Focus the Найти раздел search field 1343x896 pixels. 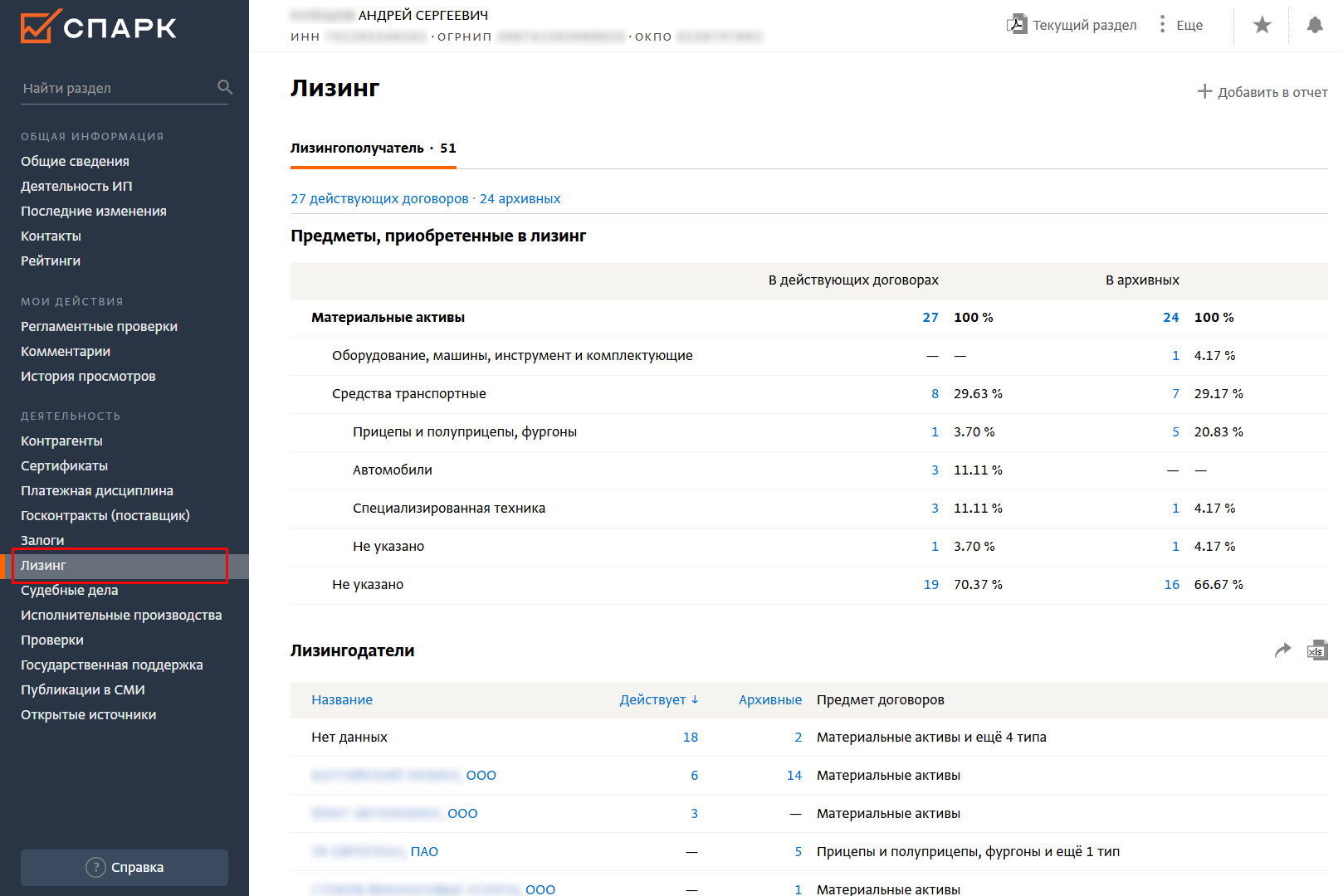pos(116,88)
